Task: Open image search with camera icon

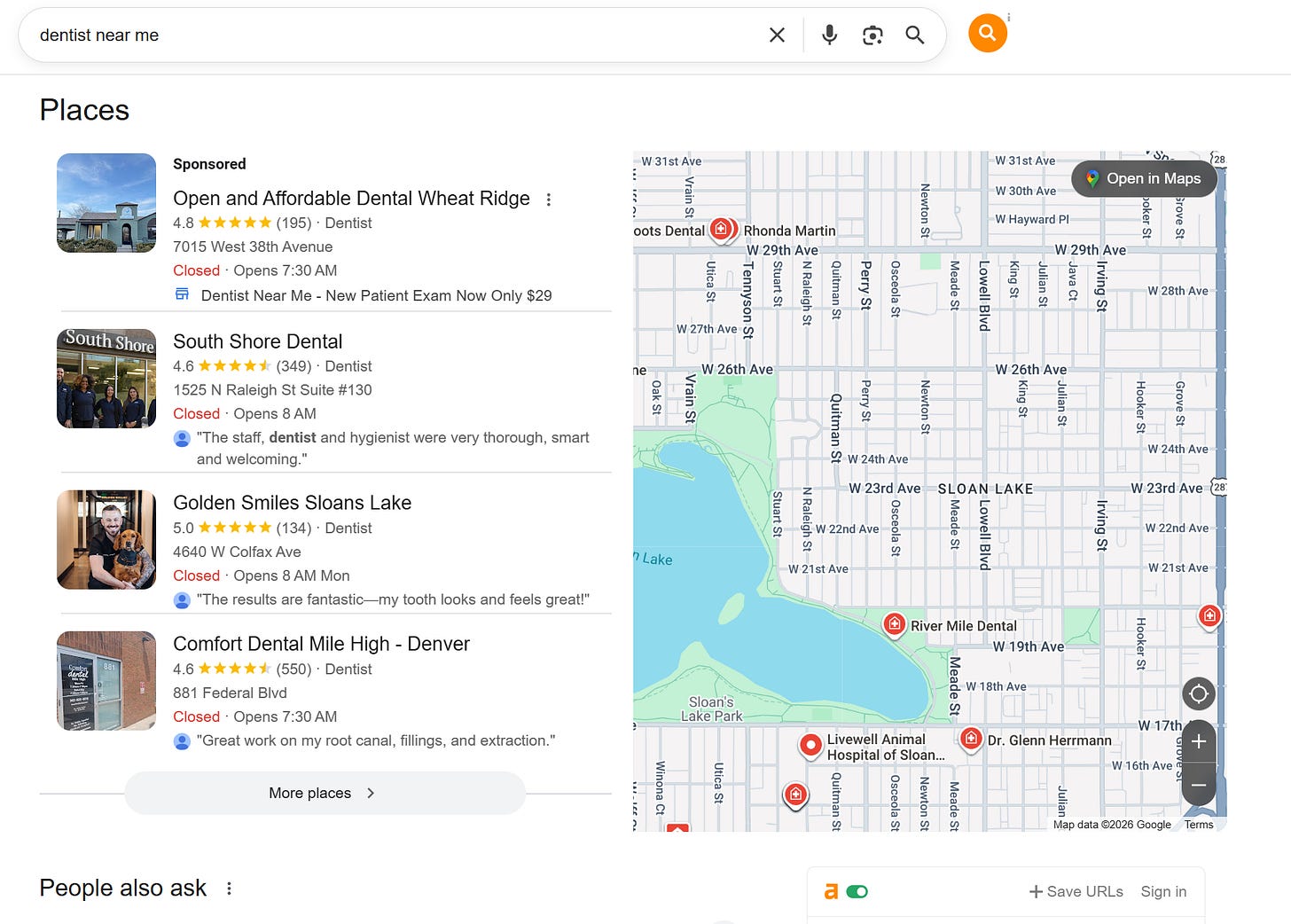Action: coord(872,35)
